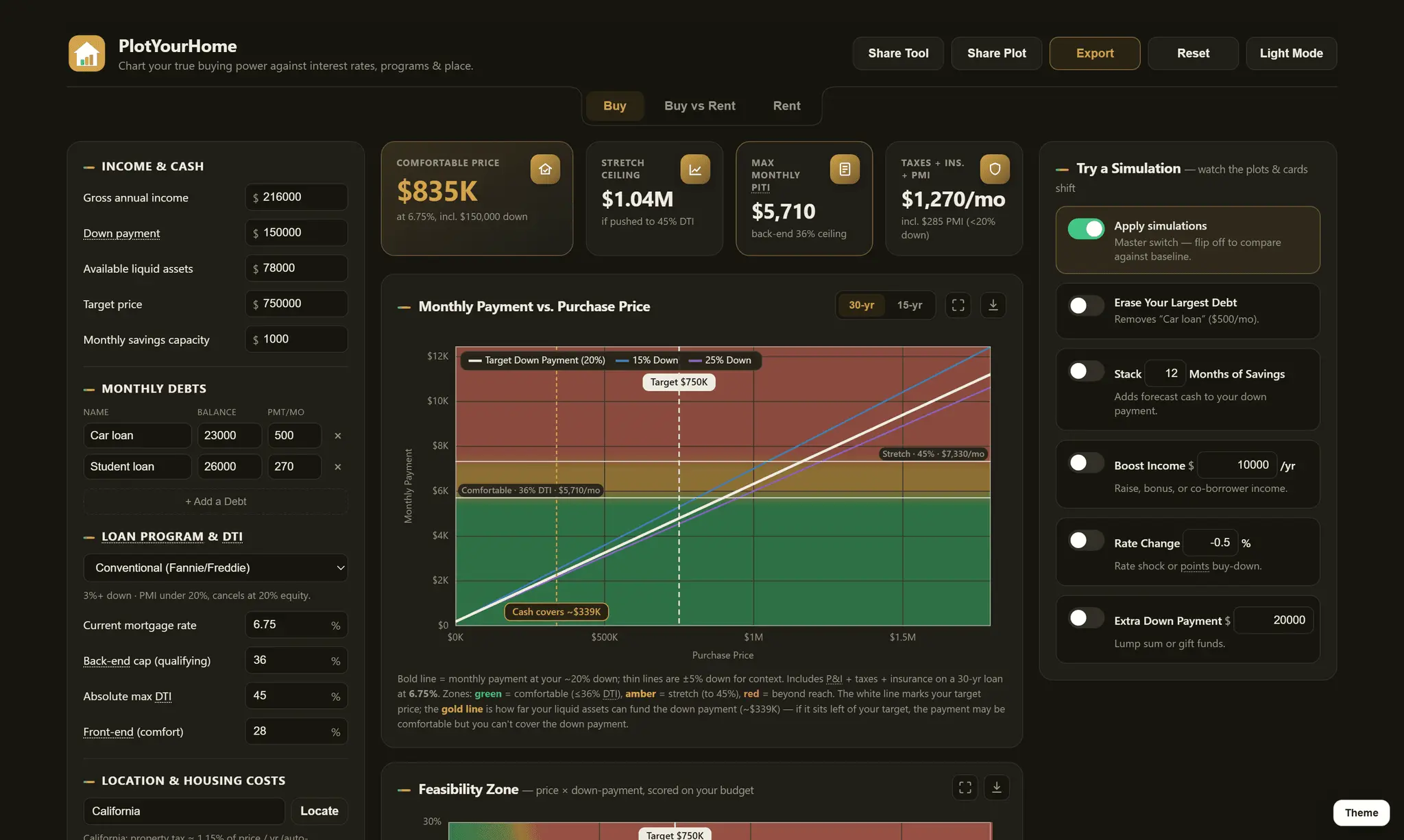This screenshot has width=1404, height=840.
Task: Switch to Light Mode
Action: (x=1291, y=53)
